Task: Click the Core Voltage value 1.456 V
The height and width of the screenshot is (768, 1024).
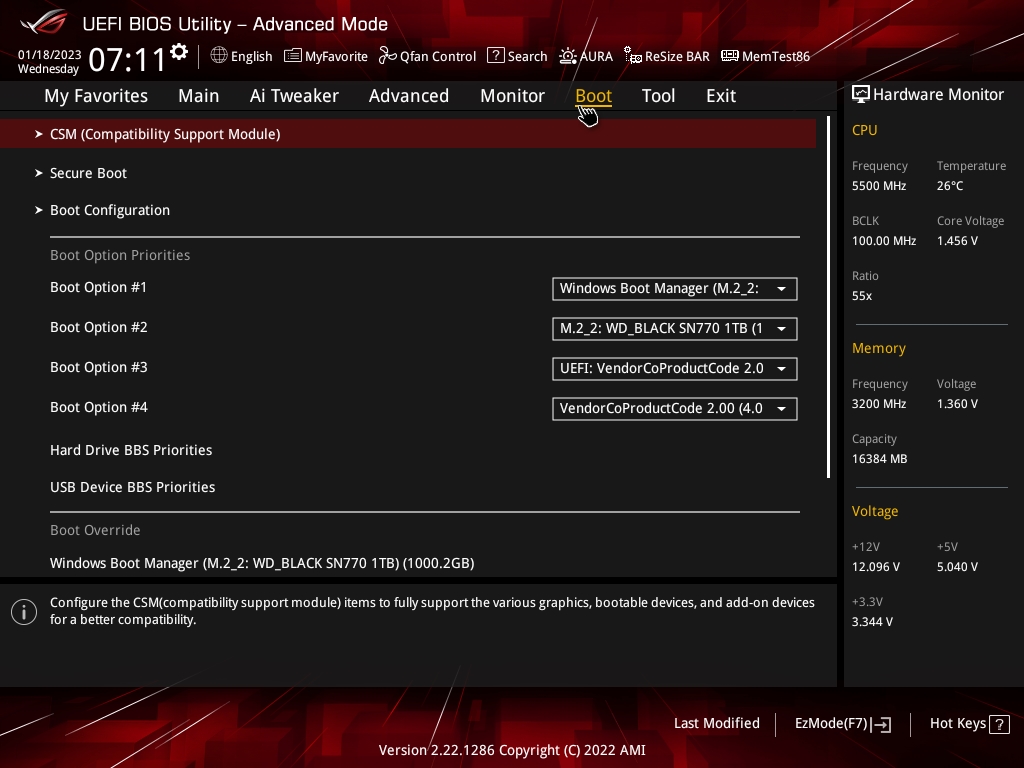Action: pos(957,241)
